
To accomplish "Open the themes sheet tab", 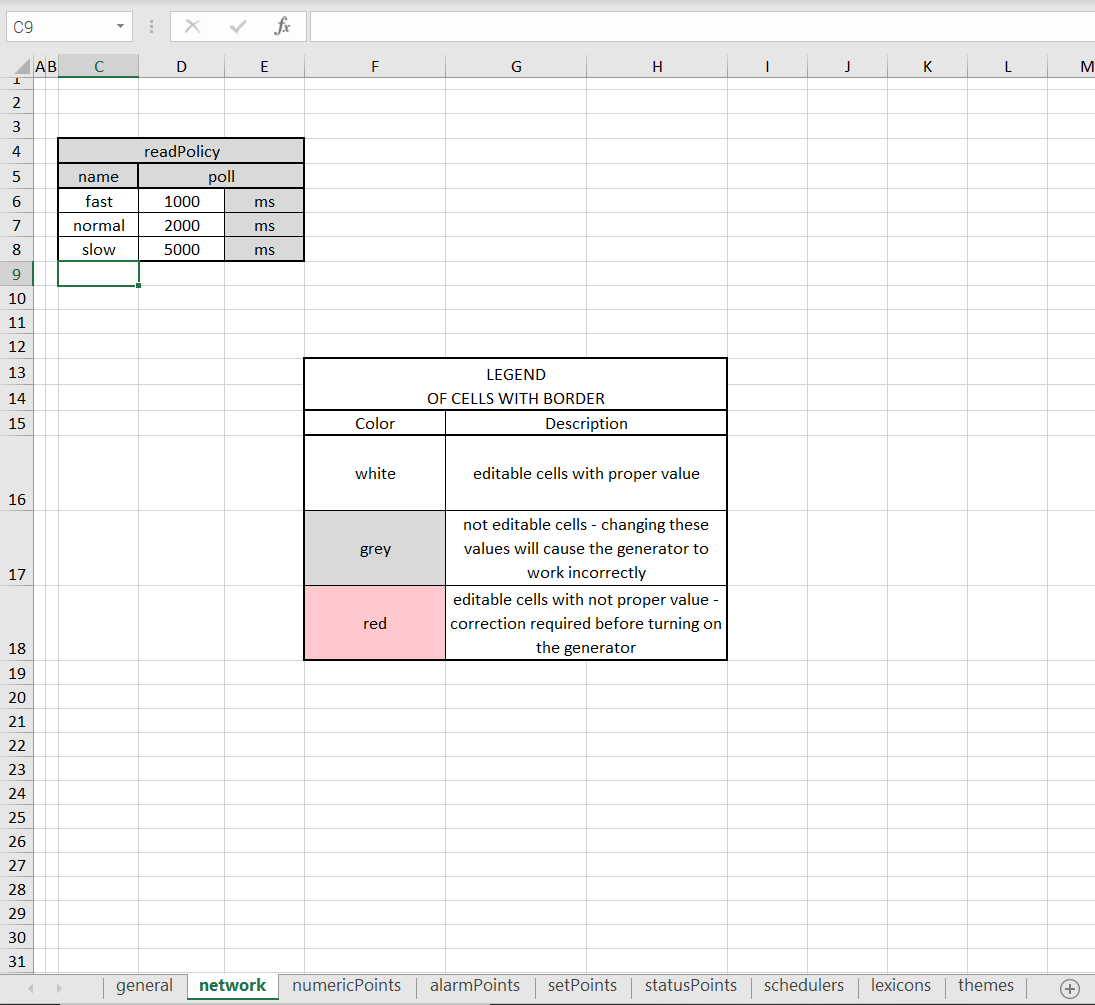I will tap(985, 986).
